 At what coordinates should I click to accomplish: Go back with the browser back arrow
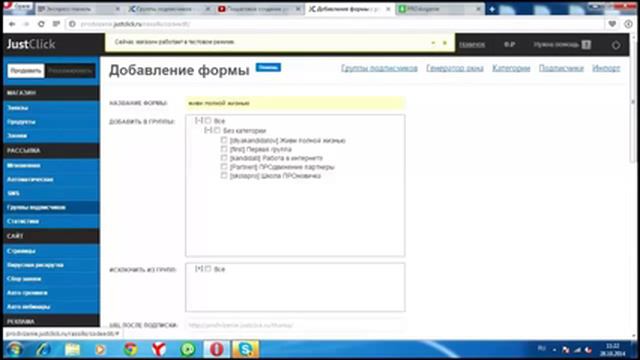(12, 24)
